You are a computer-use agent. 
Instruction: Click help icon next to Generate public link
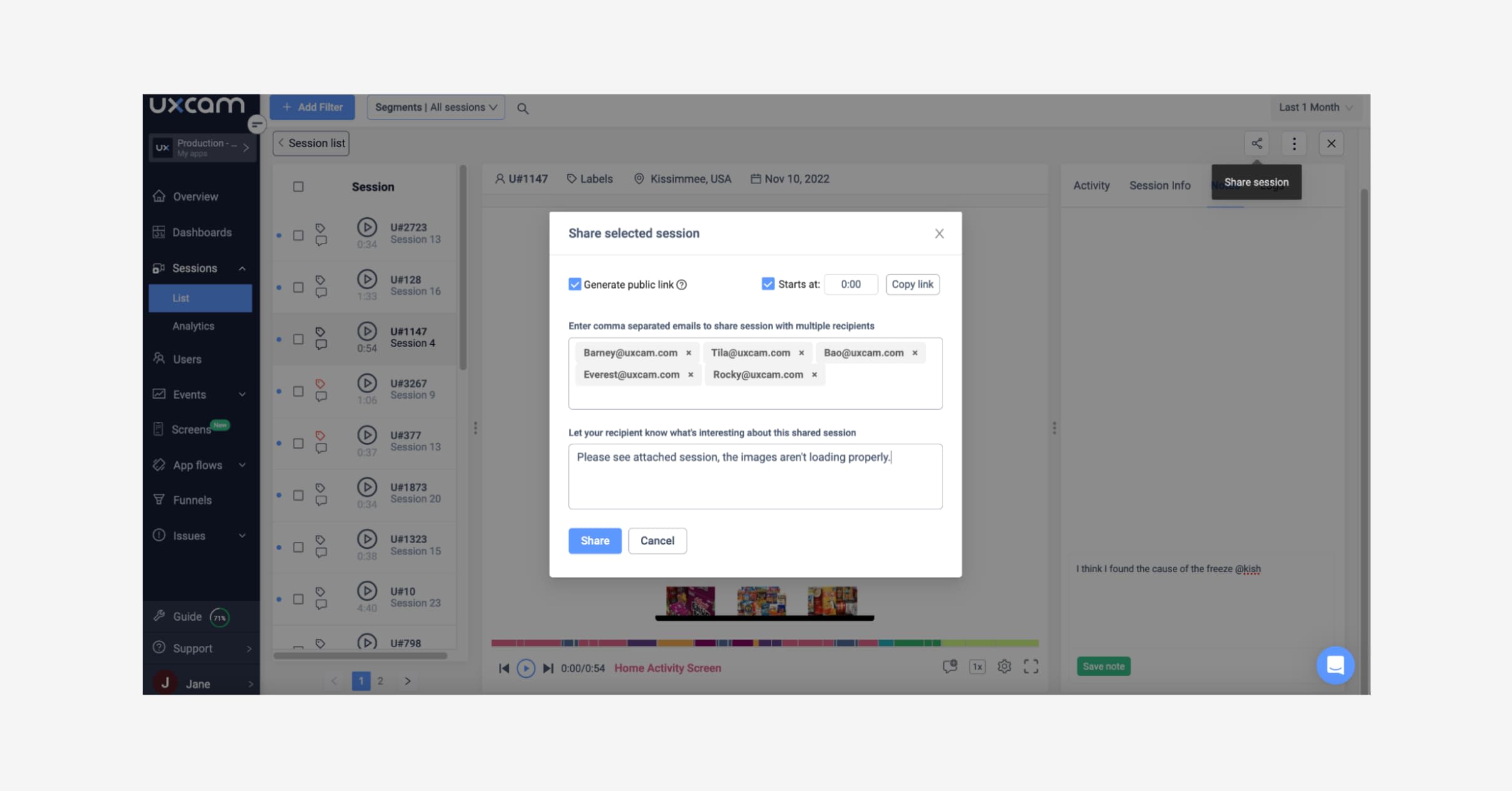(682, 285)
